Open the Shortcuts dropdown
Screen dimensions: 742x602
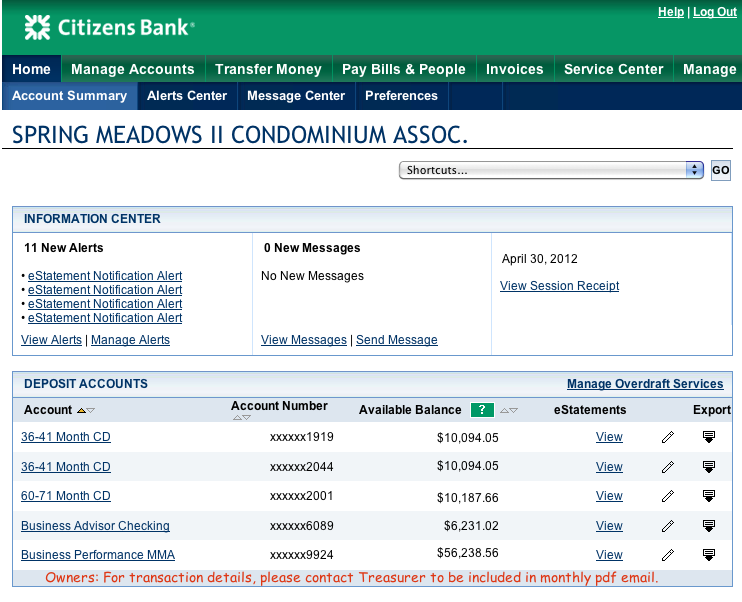(x=551, y=170)
